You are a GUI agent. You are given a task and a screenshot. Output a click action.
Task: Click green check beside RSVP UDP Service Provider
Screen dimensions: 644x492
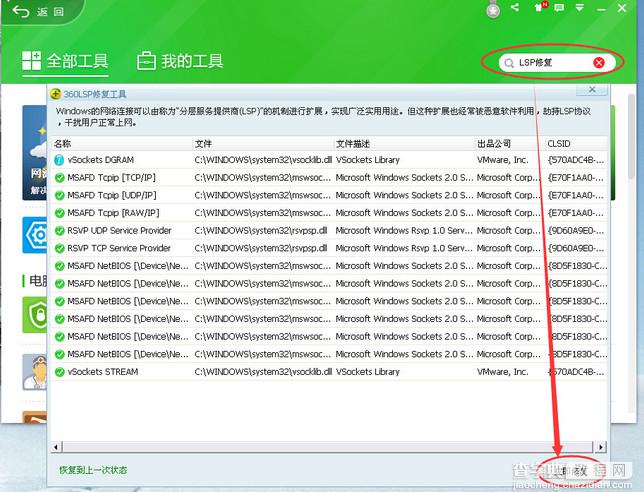point(60,231)
